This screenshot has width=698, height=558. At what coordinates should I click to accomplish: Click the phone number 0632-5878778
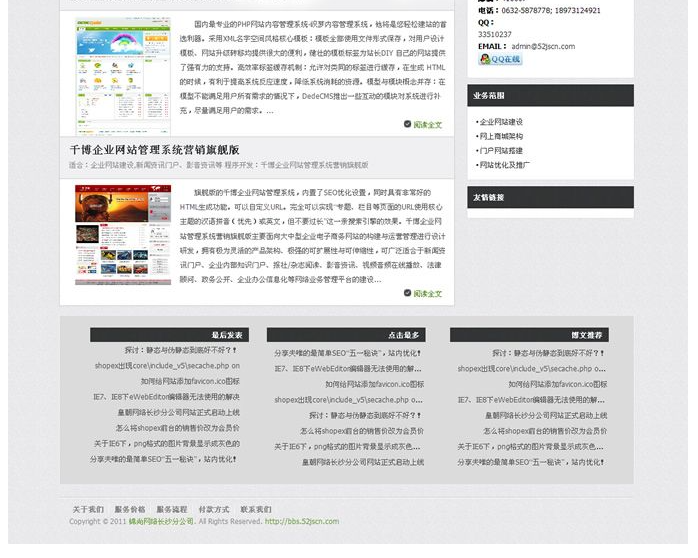(x=526, y=10)
